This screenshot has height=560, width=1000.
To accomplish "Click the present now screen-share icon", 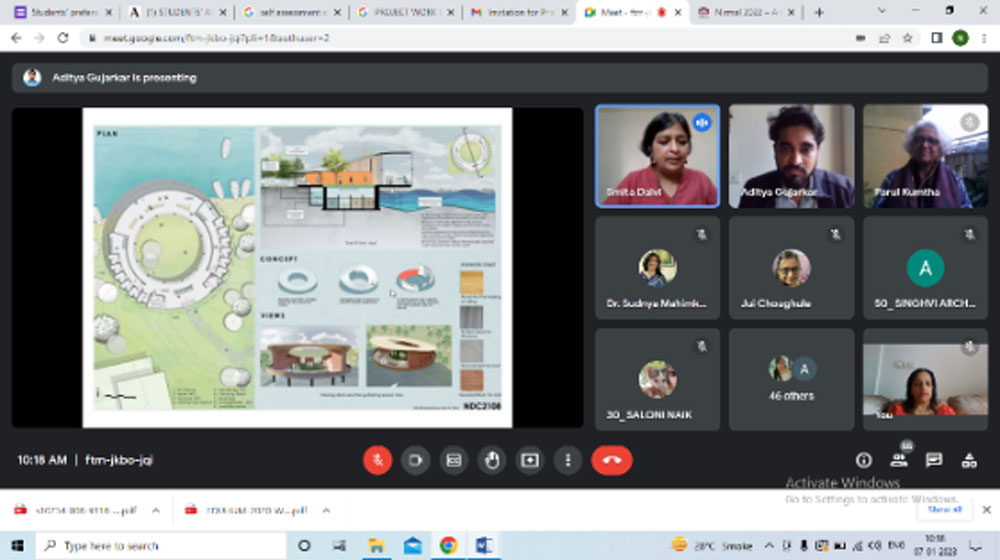I will point(530,460).
